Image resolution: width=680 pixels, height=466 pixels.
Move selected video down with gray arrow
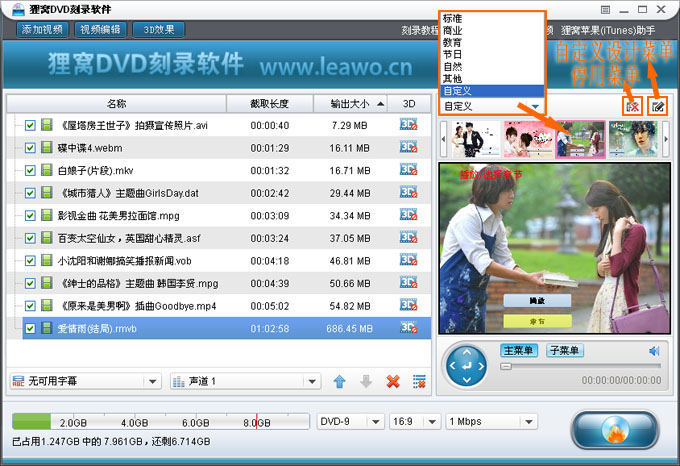click(366, 381)
